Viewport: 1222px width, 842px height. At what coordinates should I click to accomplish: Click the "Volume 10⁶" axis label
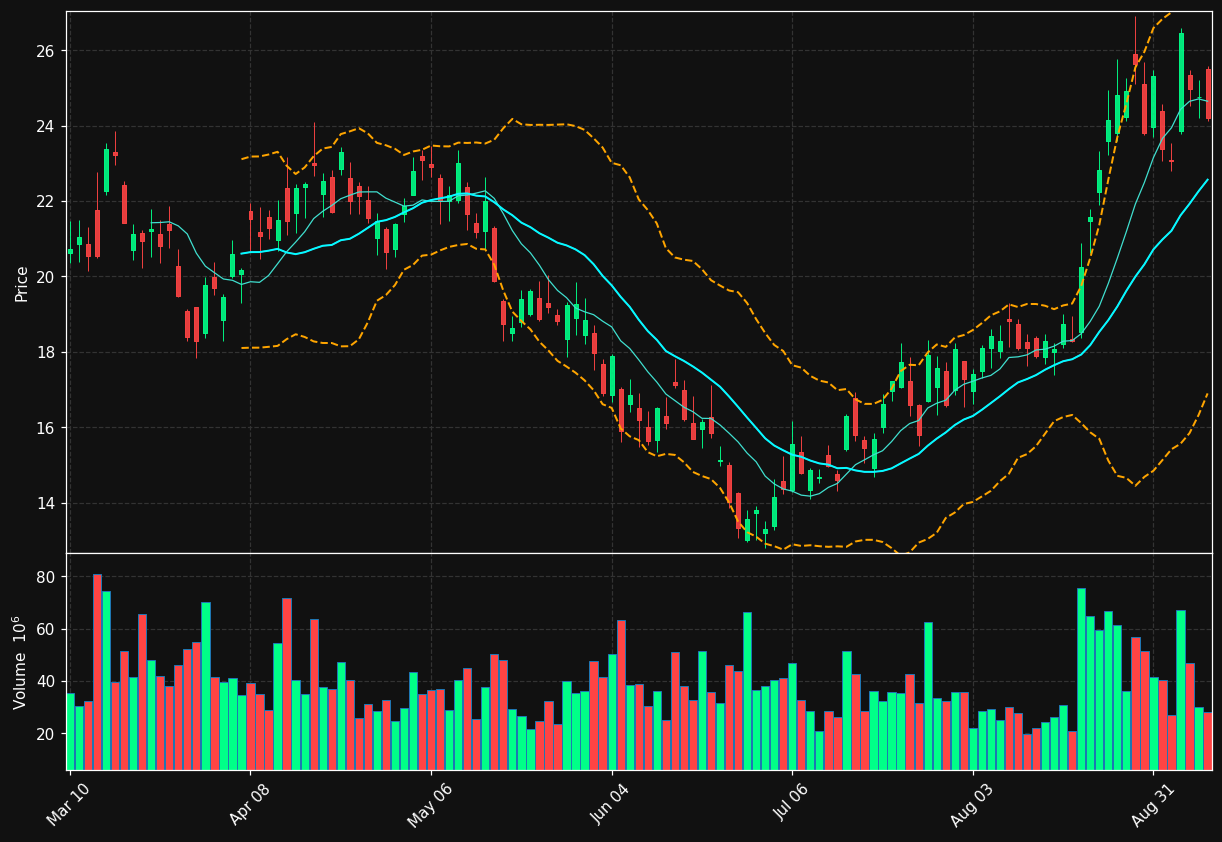(20, 662)
